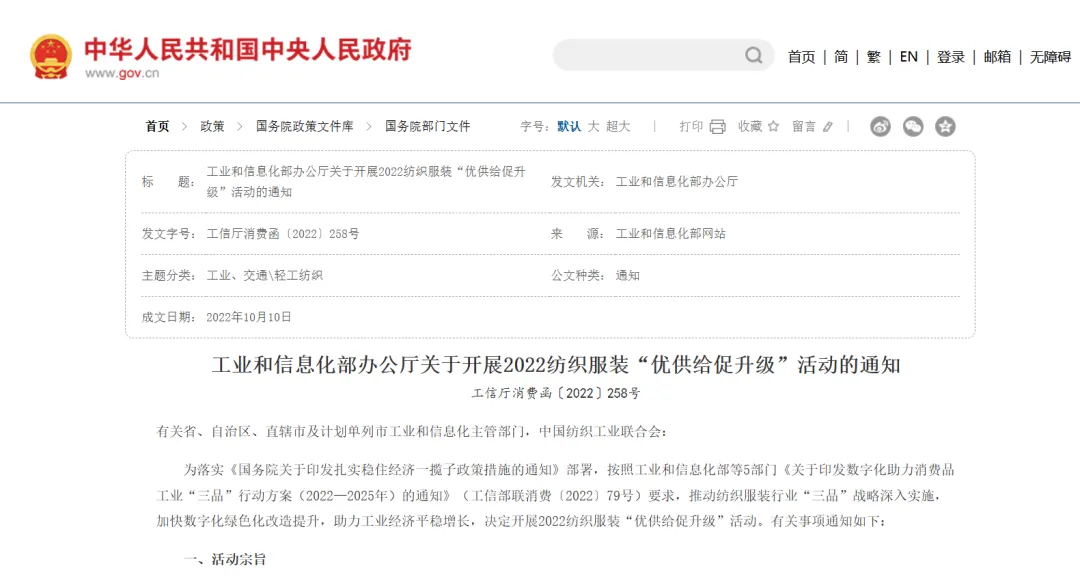Switch to Traditional Chinese (繁)

[874, 57]
